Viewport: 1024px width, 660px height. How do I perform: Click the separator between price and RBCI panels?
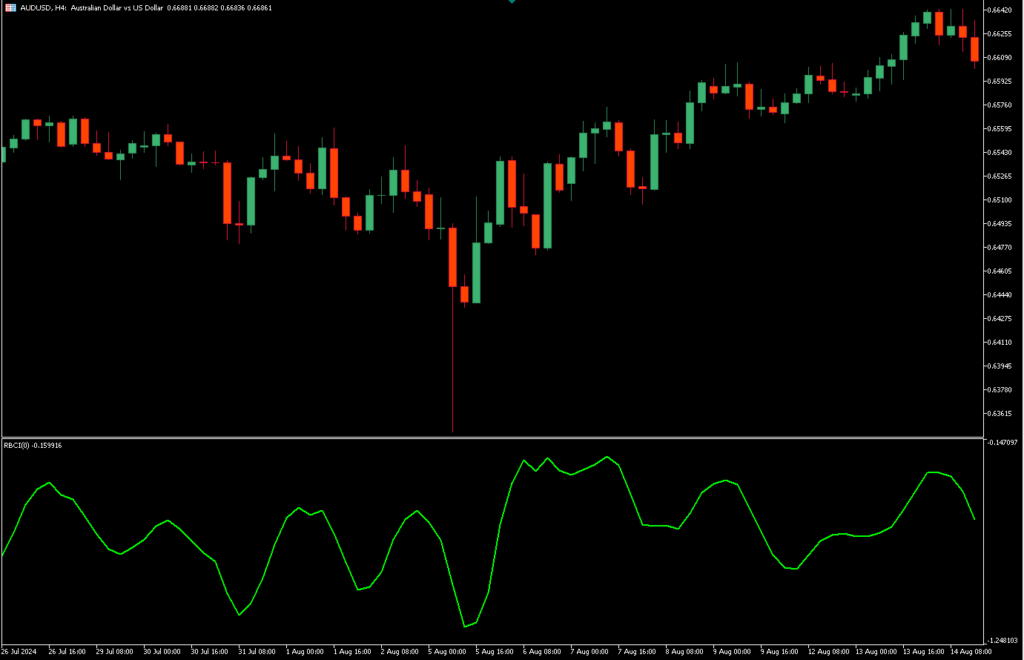(x=492, y=437)
